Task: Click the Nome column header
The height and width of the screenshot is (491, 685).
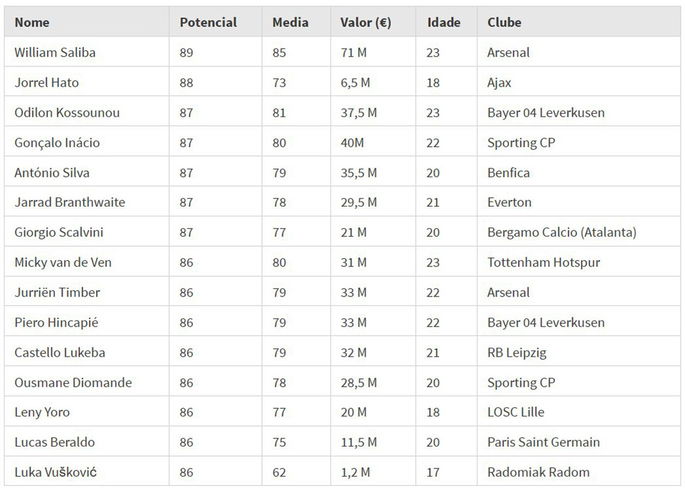Action: 33,22
